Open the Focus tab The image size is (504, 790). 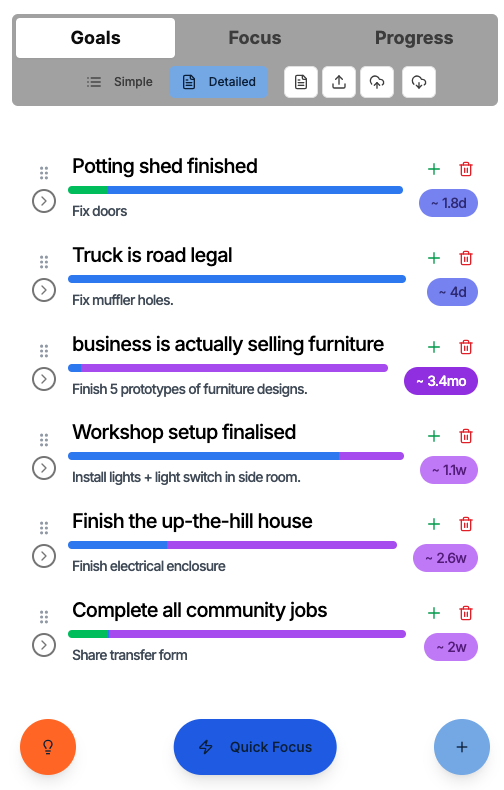pos(255,38)
